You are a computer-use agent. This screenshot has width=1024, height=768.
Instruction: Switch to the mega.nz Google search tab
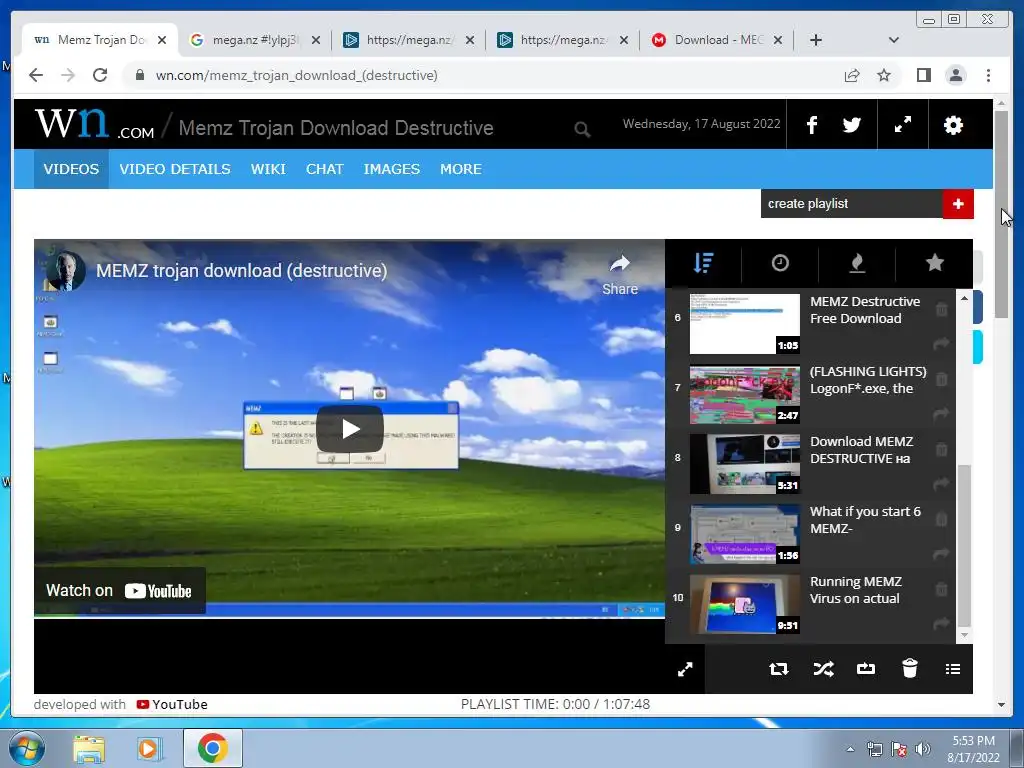pyautogui.click(x=255, y=40)
